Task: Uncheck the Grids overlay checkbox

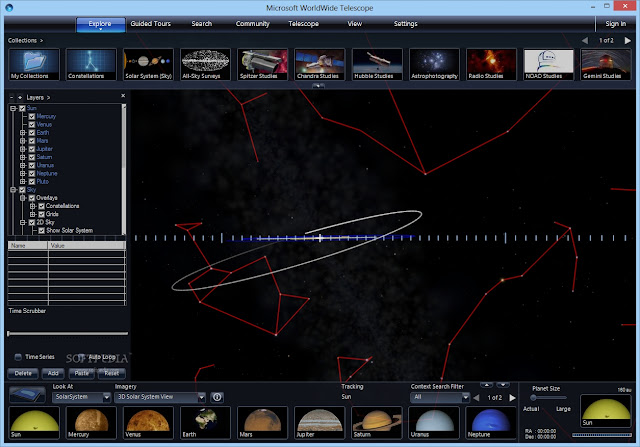Action: point(41,214)
